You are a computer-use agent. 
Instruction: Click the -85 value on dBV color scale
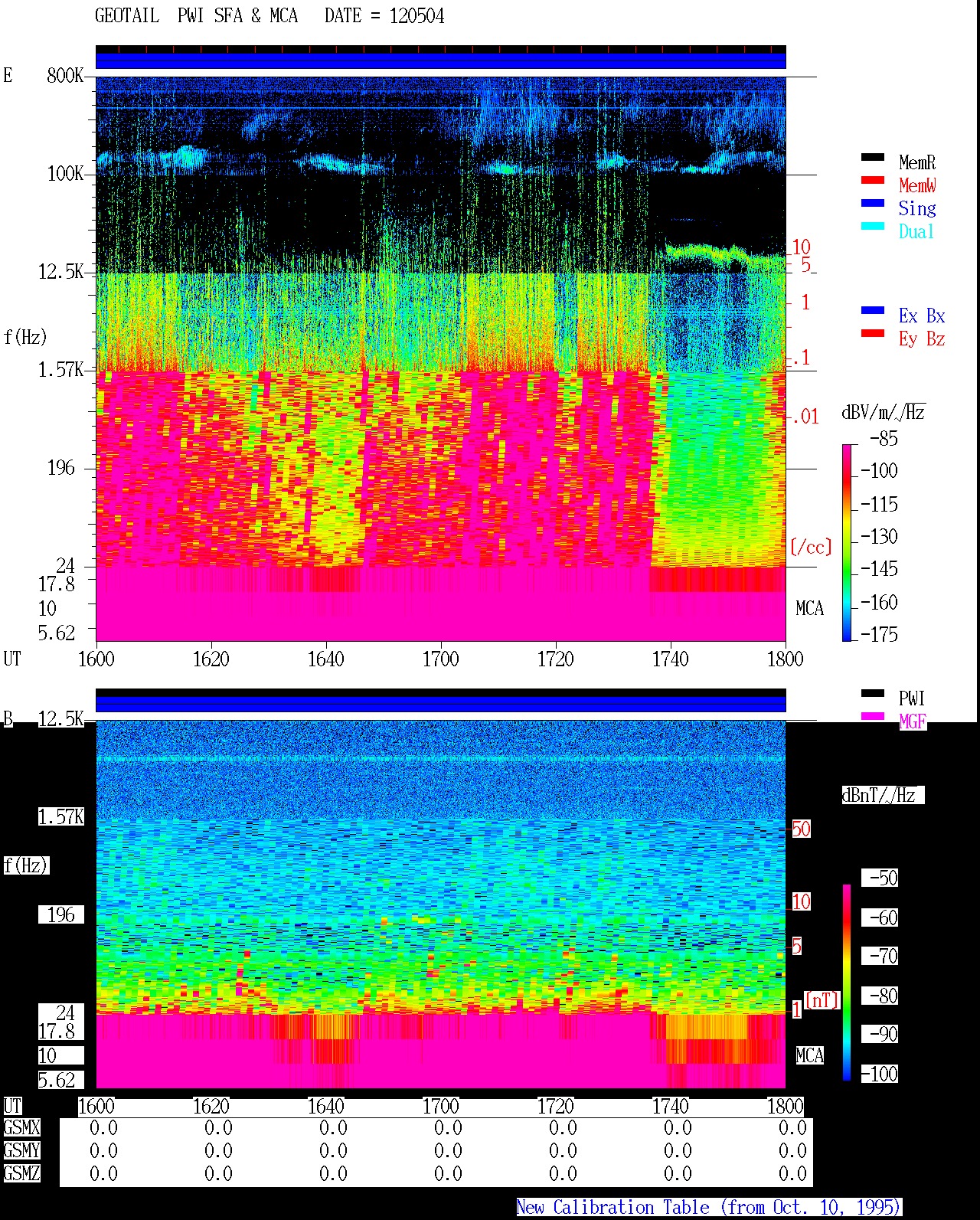click(884, 439)
